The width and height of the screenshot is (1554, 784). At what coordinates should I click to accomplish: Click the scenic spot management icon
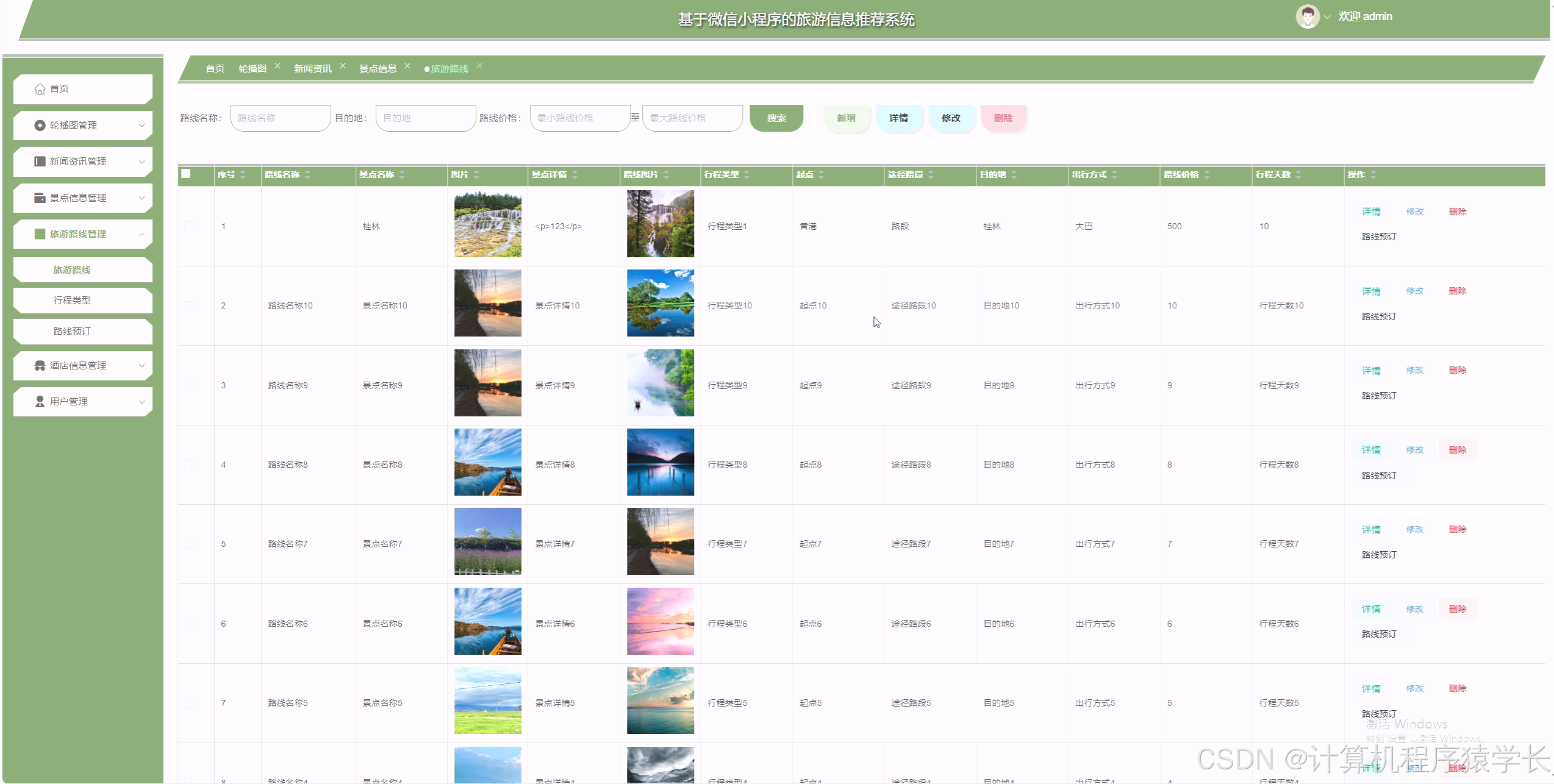tap(40, 198)
